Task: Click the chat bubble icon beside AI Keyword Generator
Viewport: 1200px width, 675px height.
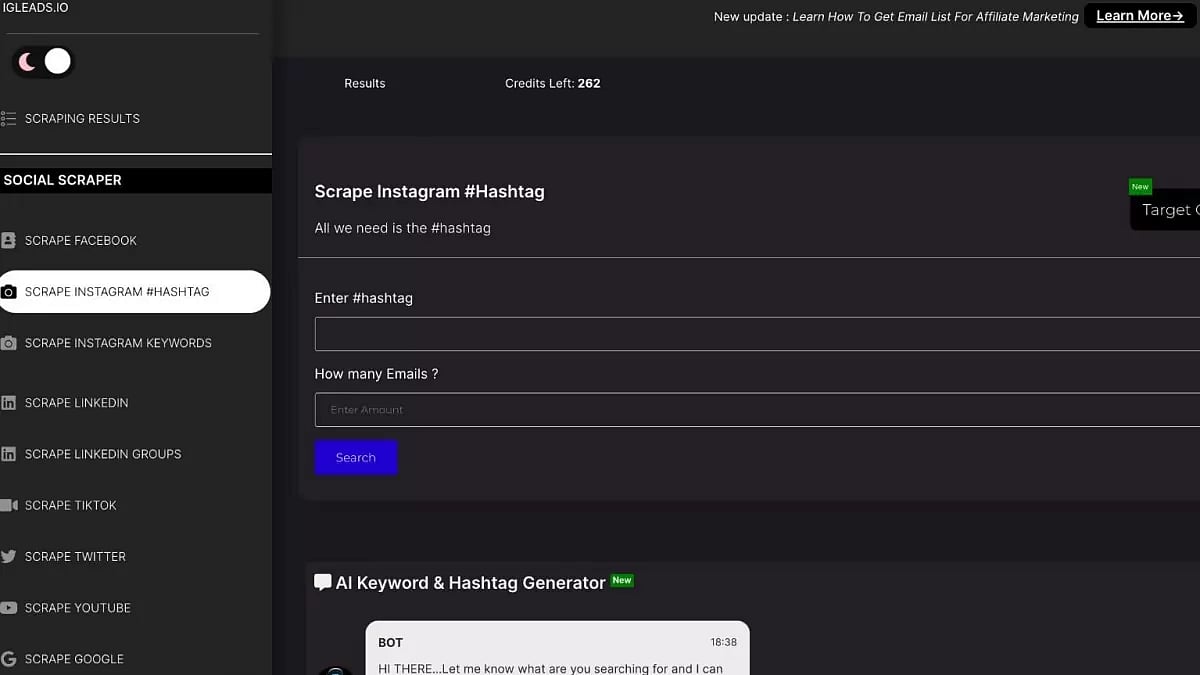Action: pyautogui.click(x=322, y=581)
